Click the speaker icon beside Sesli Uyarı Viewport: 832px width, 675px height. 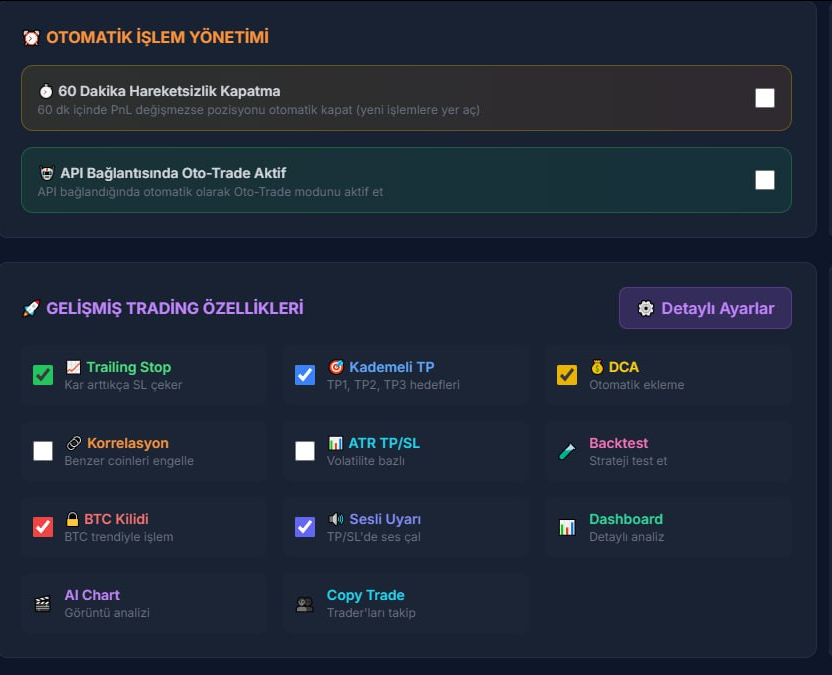(336, 519)
